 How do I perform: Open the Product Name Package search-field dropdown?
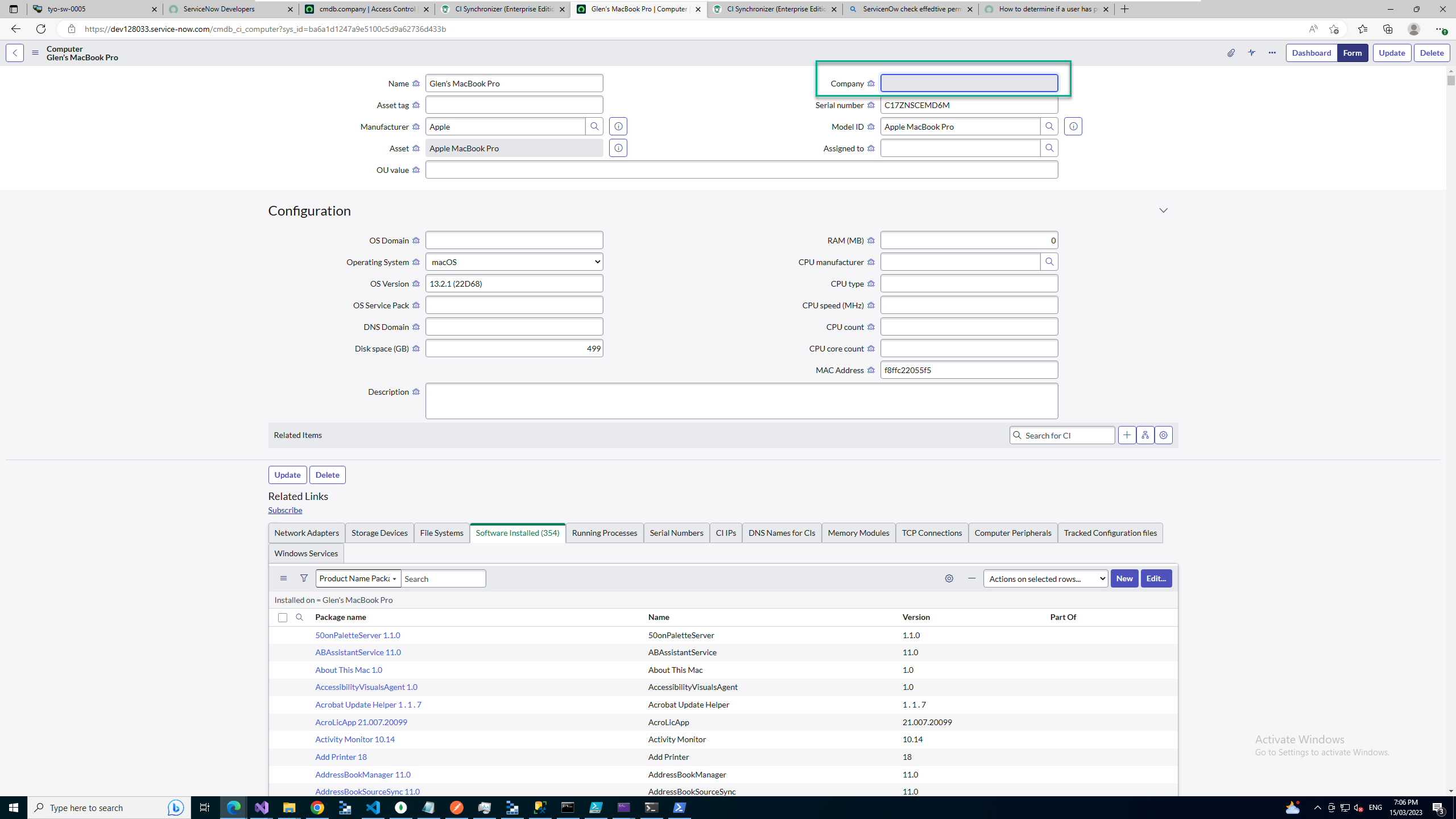[x=358, y=578]
